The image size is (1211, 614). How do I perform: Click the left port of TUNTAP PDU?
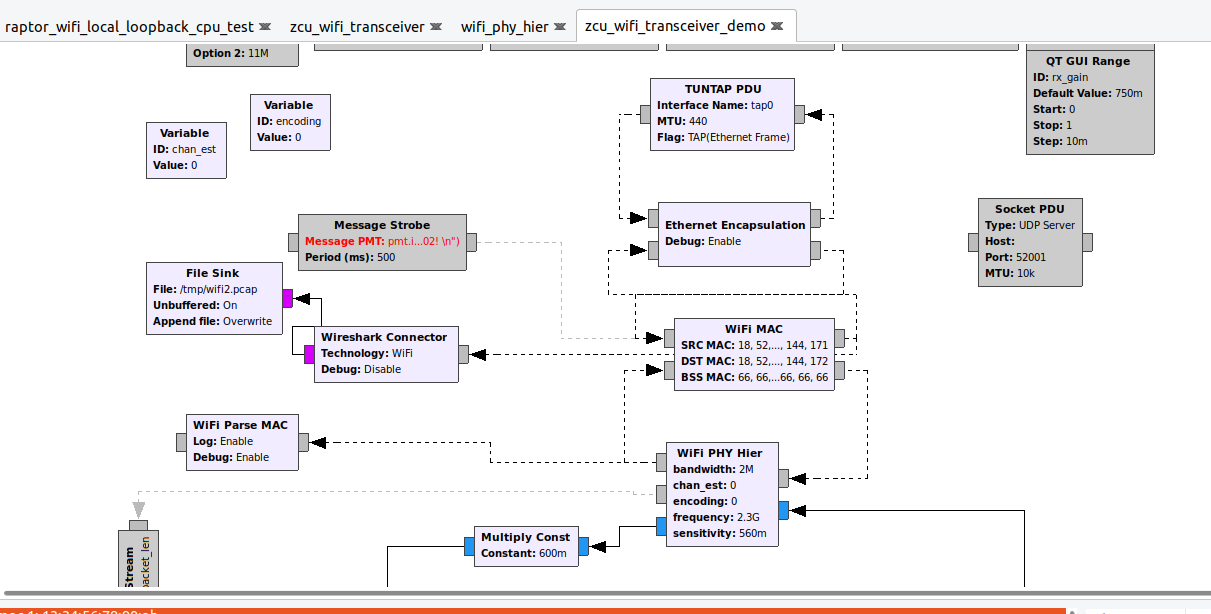tap(645, 114)
